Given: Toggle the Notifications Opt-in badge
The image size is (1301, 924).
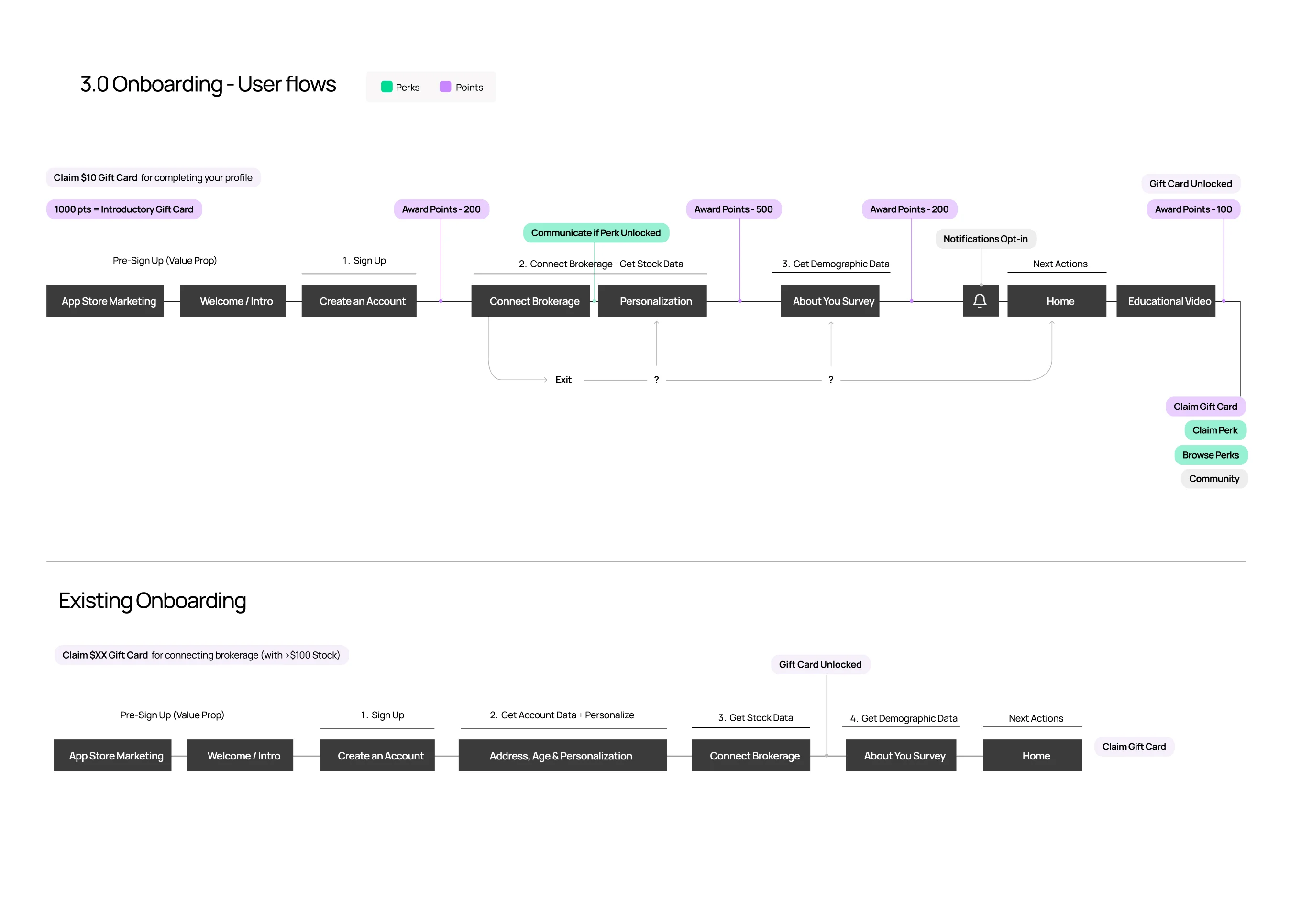Looking at the screenshot, I should [985, 238].
